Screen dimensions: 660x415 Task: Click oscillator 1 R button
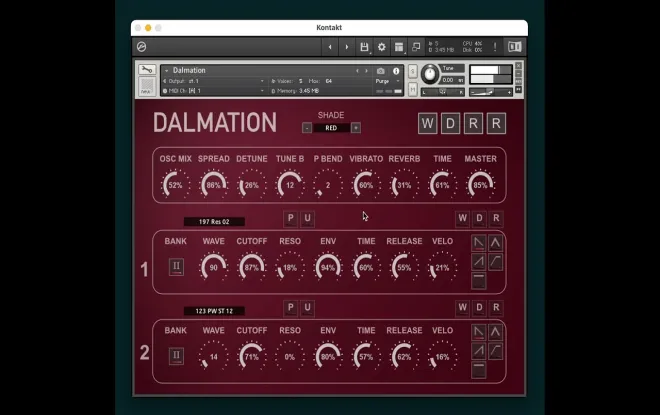pos(496,219)
